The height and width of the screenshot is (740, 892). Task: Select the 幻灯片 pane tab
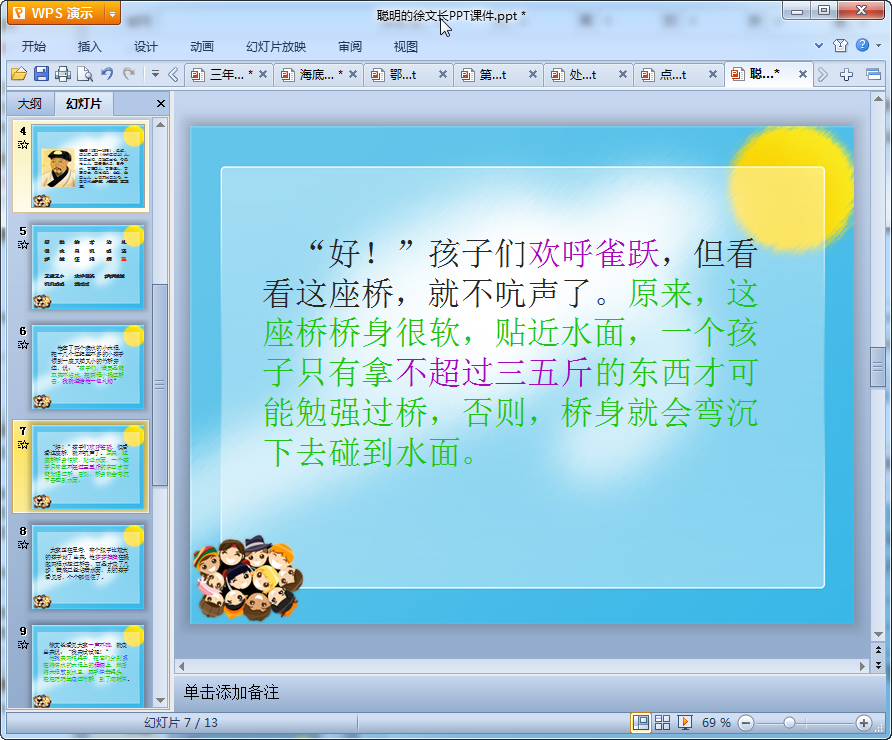(84, 104)
